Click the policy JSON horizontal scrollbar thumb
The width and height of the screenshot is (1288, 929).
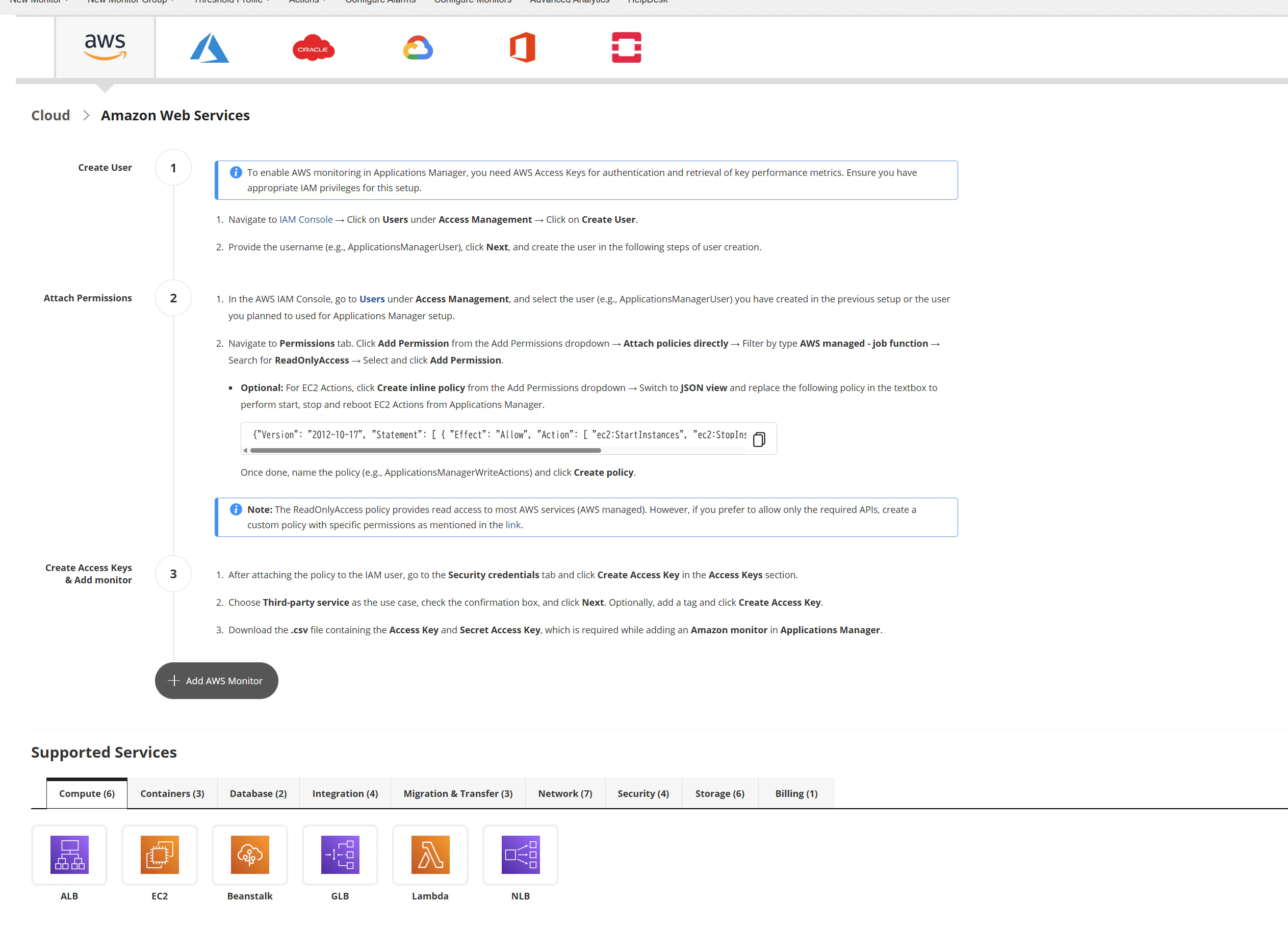coord(425,450)
